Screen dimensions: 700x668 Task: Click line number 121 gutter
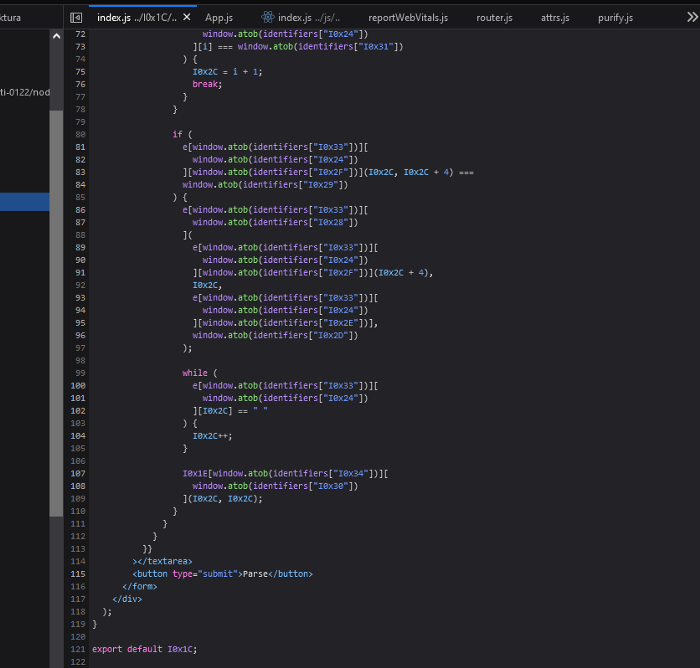click(79, 649)
